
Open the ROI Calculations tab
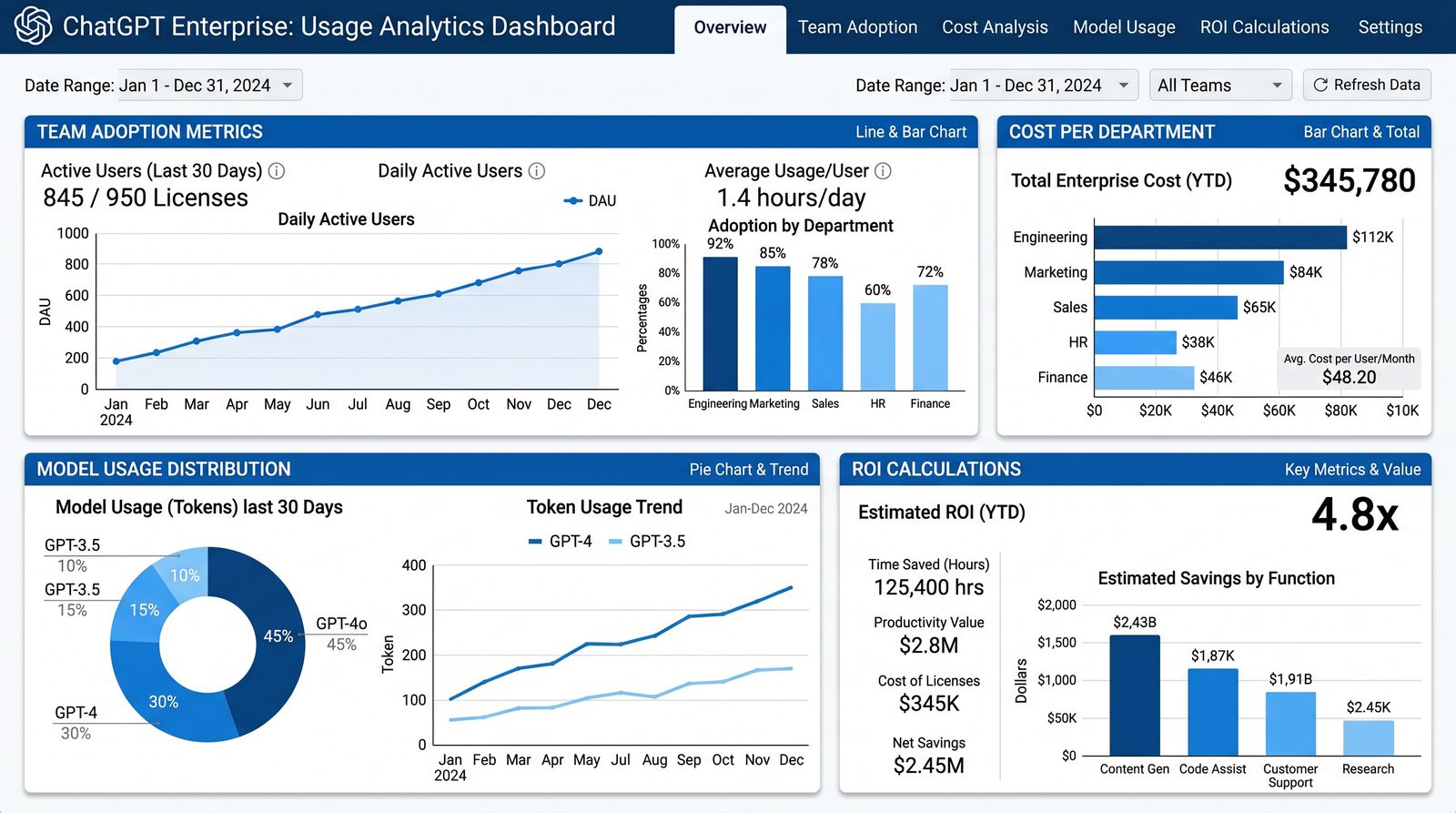coord(1264,27)
